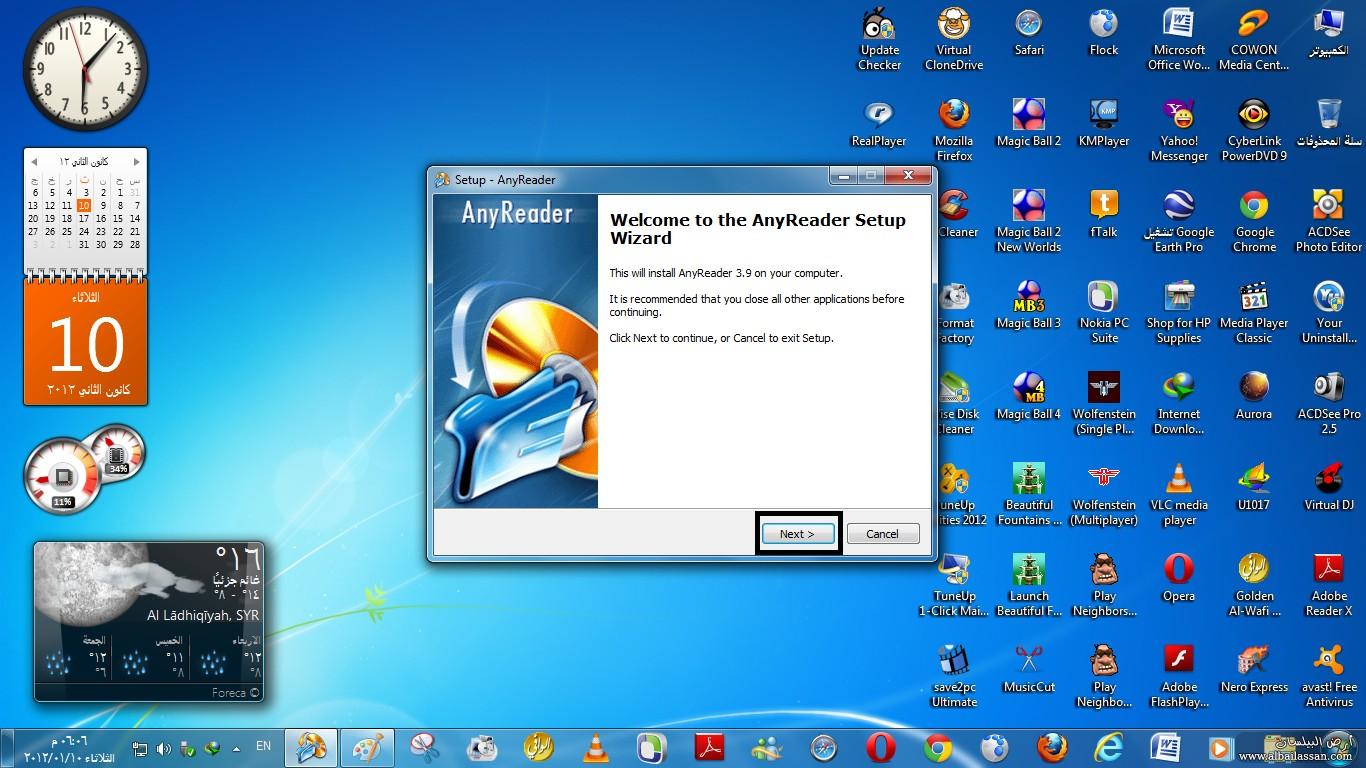The image size is (1366, 768).
Task: Select Flock browser desktop icon
Action: pos(1104,33)
